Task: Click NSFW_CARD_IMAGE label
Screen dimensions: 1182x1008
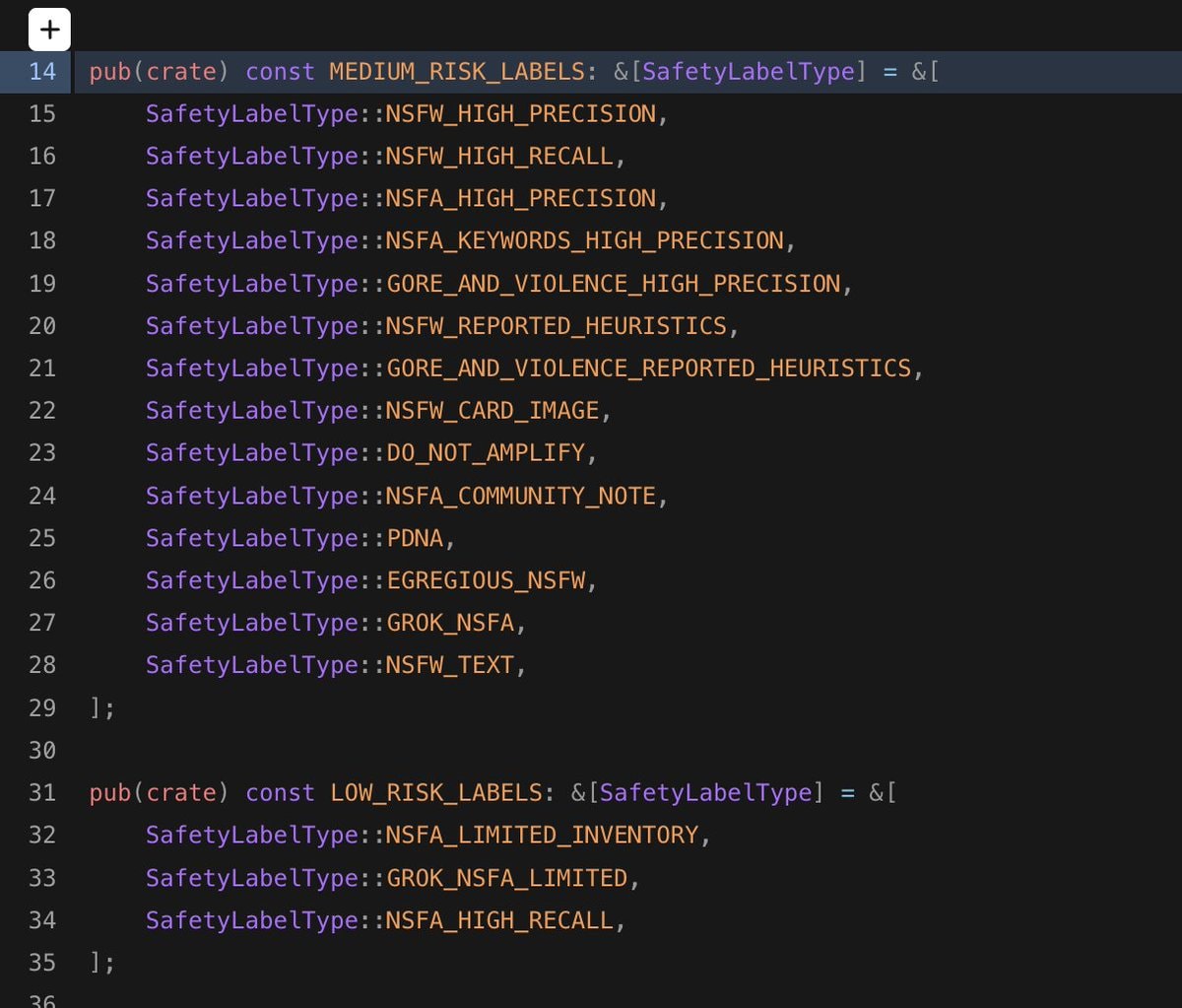Action: (492, 411)
